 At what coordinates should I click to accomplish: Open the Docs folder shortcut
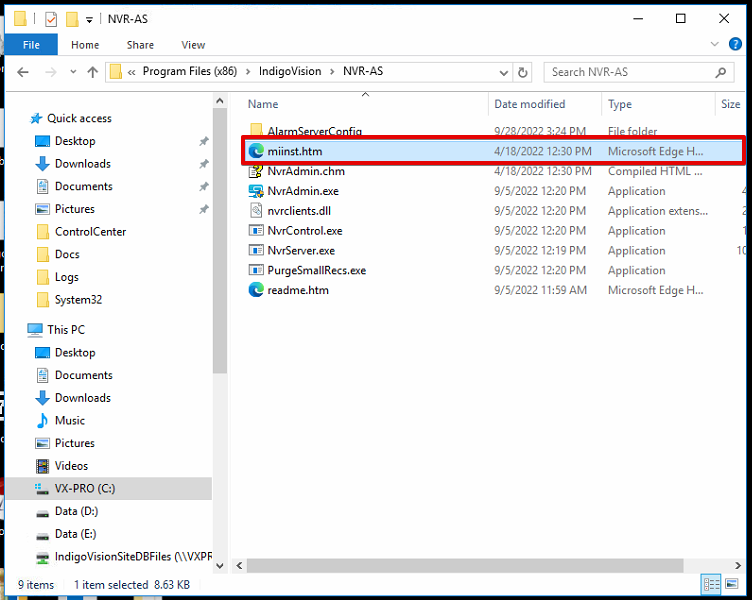click(67, 254)
